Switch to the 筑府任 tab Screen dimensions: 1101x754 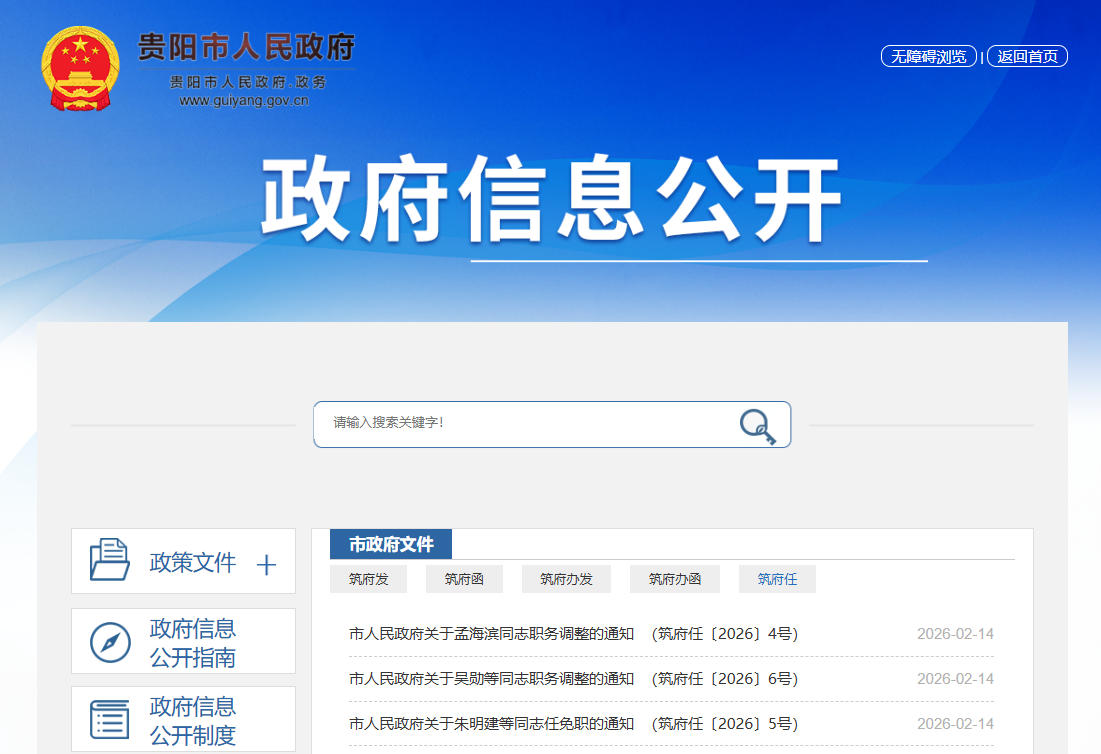tap(777, 579)
